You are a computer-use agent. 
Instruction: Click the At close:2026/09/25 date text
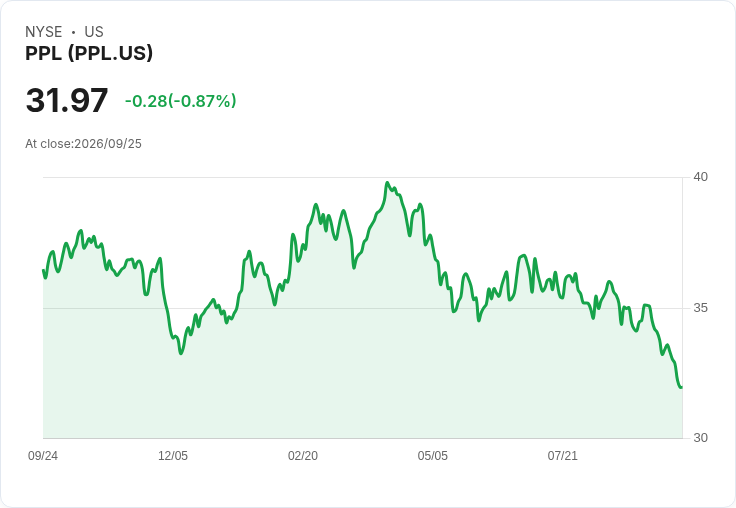(84, 144)
